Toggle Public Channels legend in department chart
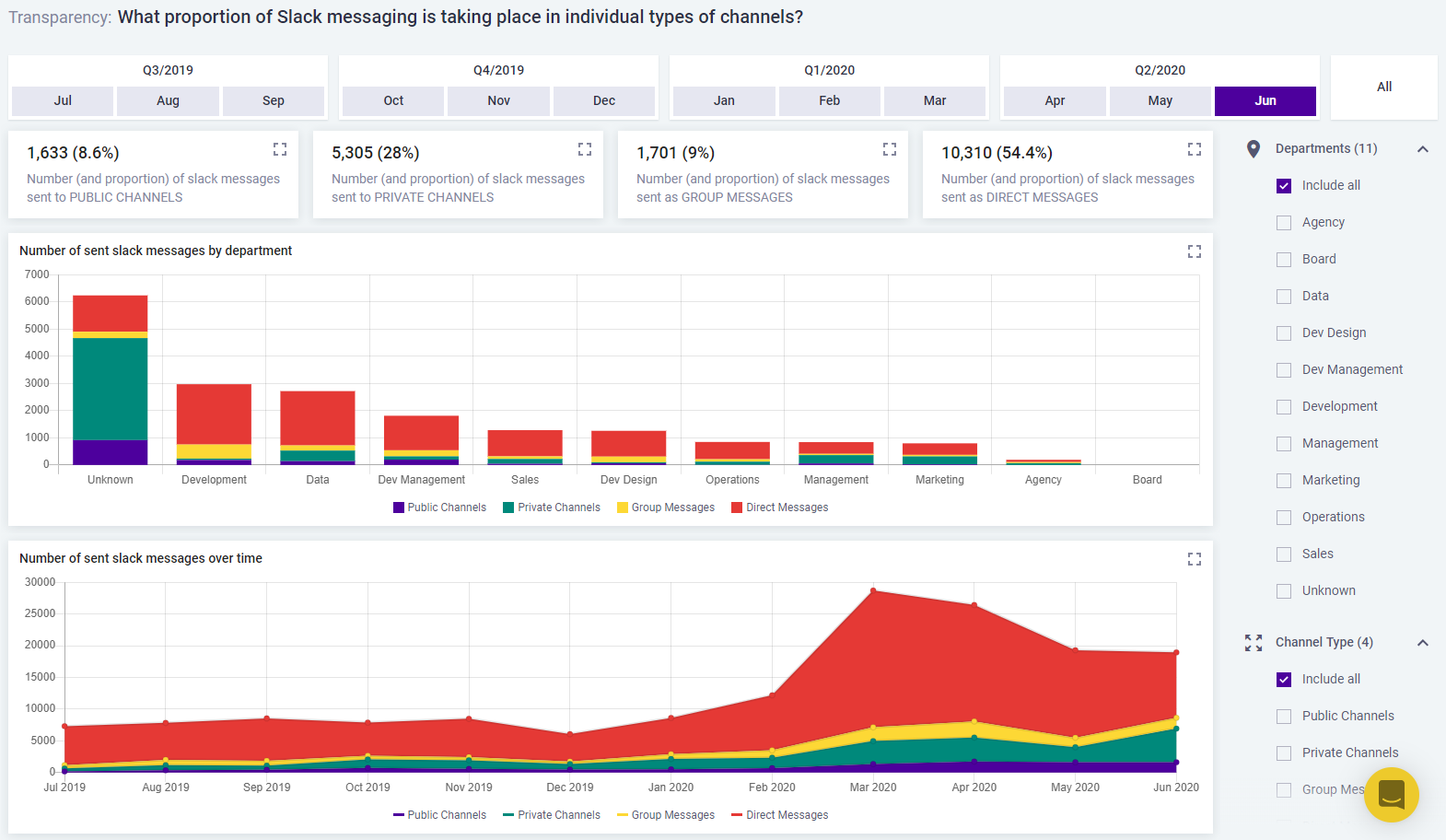This screenshot has height=840, width=1446. (439, 507)
